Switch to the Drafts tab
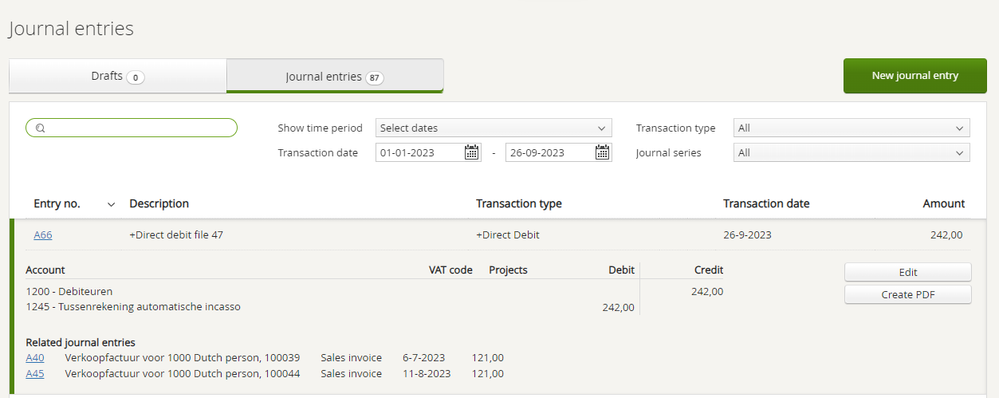This screenshot has width=999, height=398. coord(118,76)
